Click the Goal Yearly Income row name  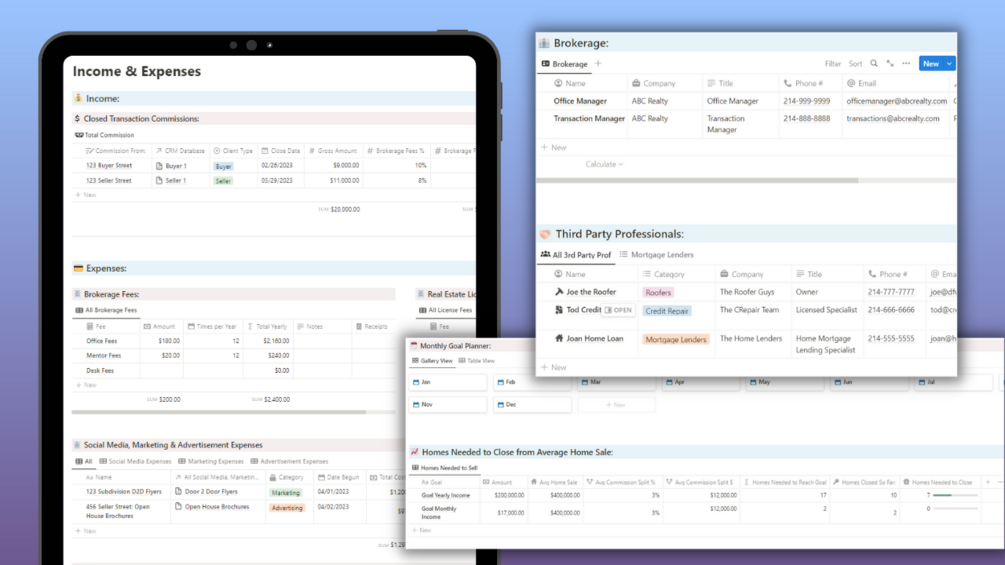tap(445, 495)
